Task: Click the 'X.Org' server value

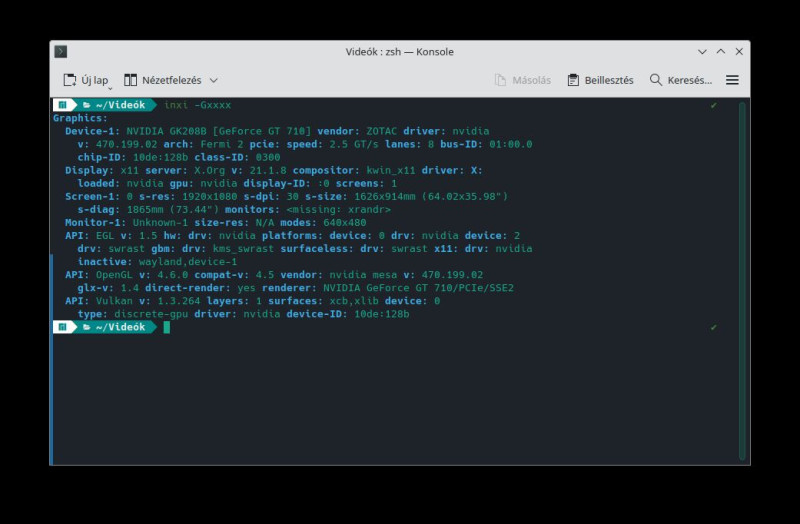Action: [209, 170]
